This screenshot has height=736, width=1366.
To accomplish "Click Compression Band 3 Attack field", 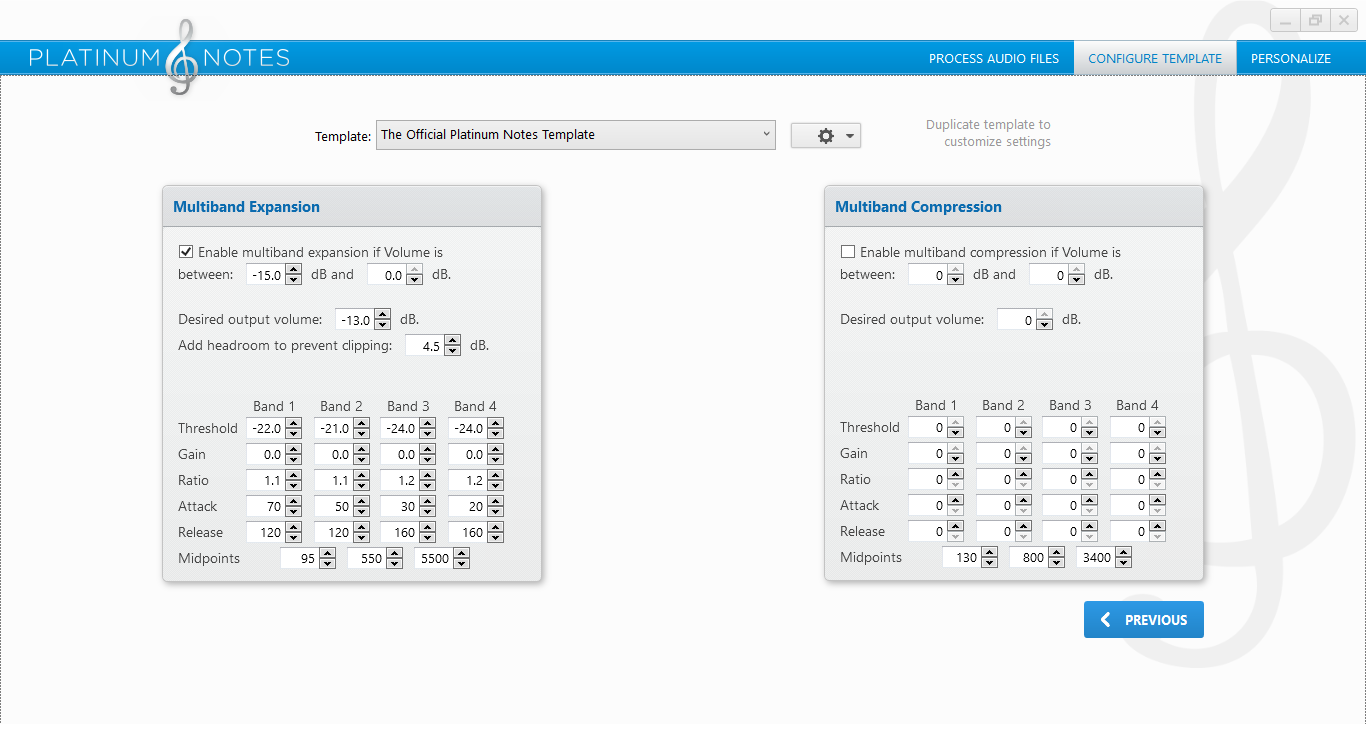I will tap(1061, 505).
